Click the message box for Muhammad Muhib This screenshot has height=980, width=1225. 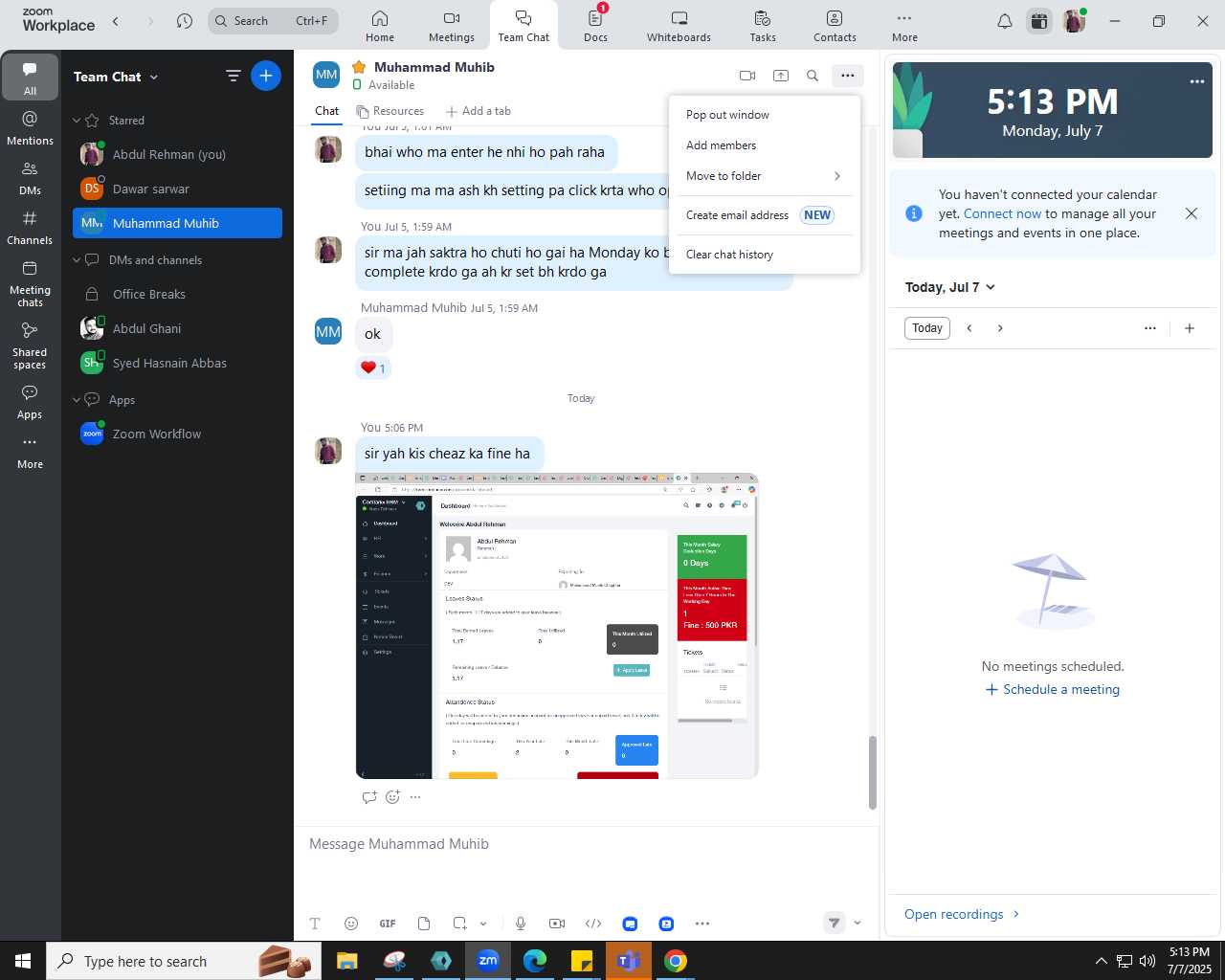tap(586, 844)
